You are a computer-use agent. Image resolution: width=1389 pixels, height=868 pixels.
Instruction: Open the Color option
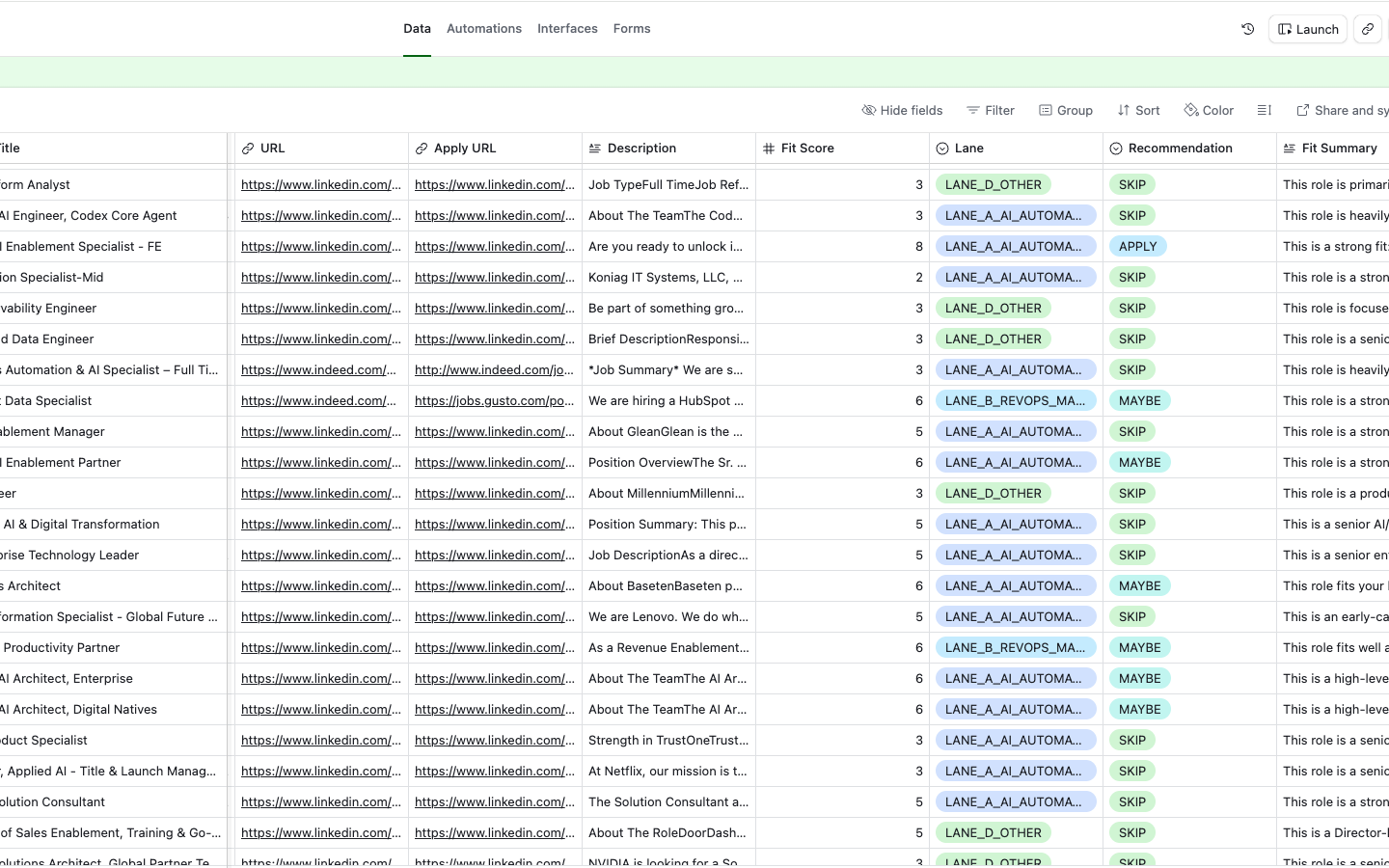(1209, 110)
